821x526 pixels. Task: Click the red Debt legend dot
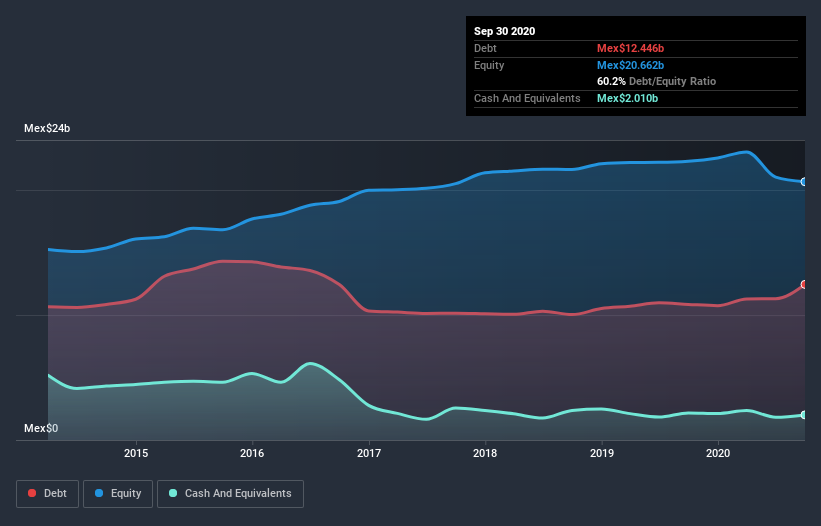coord(32,493)
